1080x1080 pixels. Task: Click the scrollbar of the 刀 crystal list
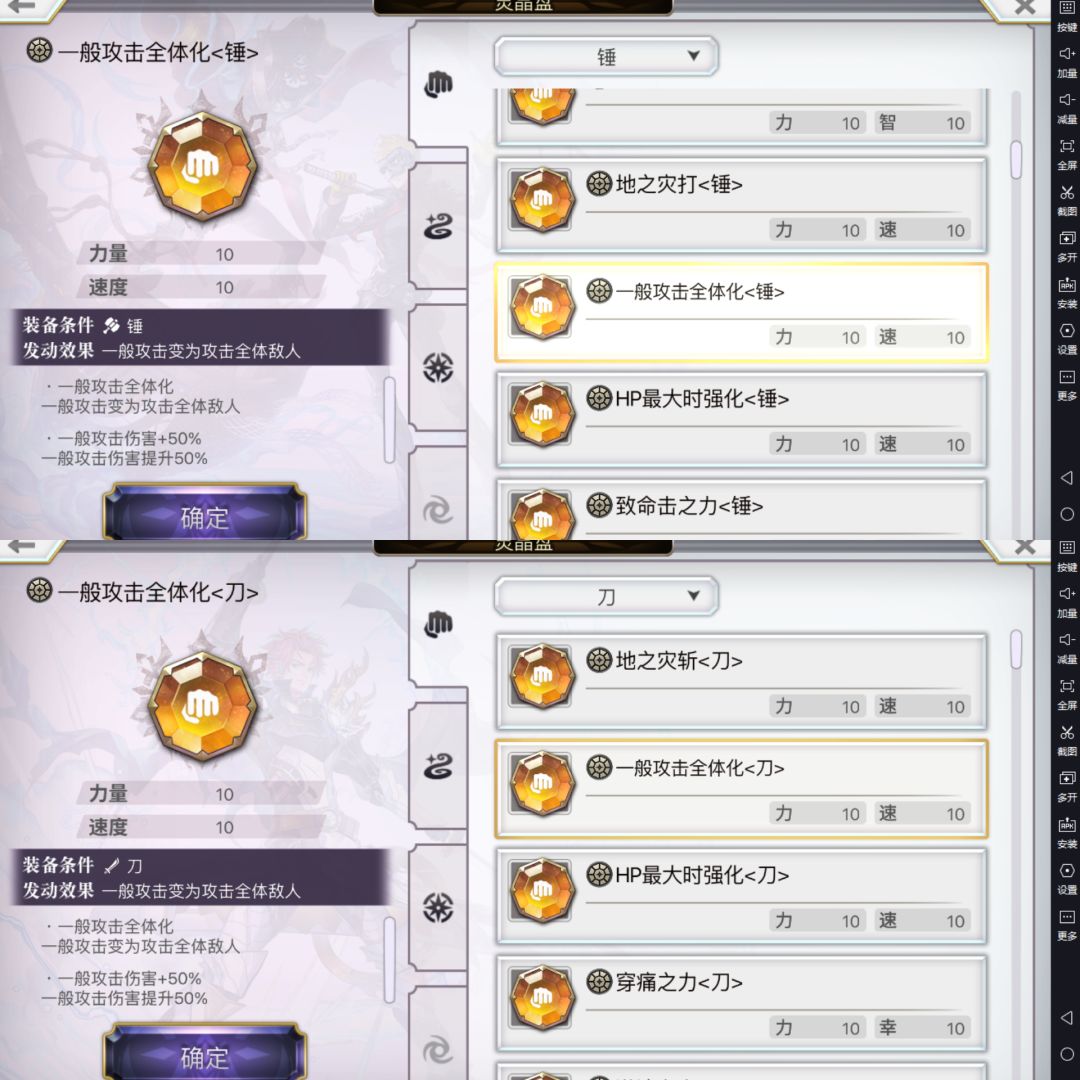(1016, 649)
